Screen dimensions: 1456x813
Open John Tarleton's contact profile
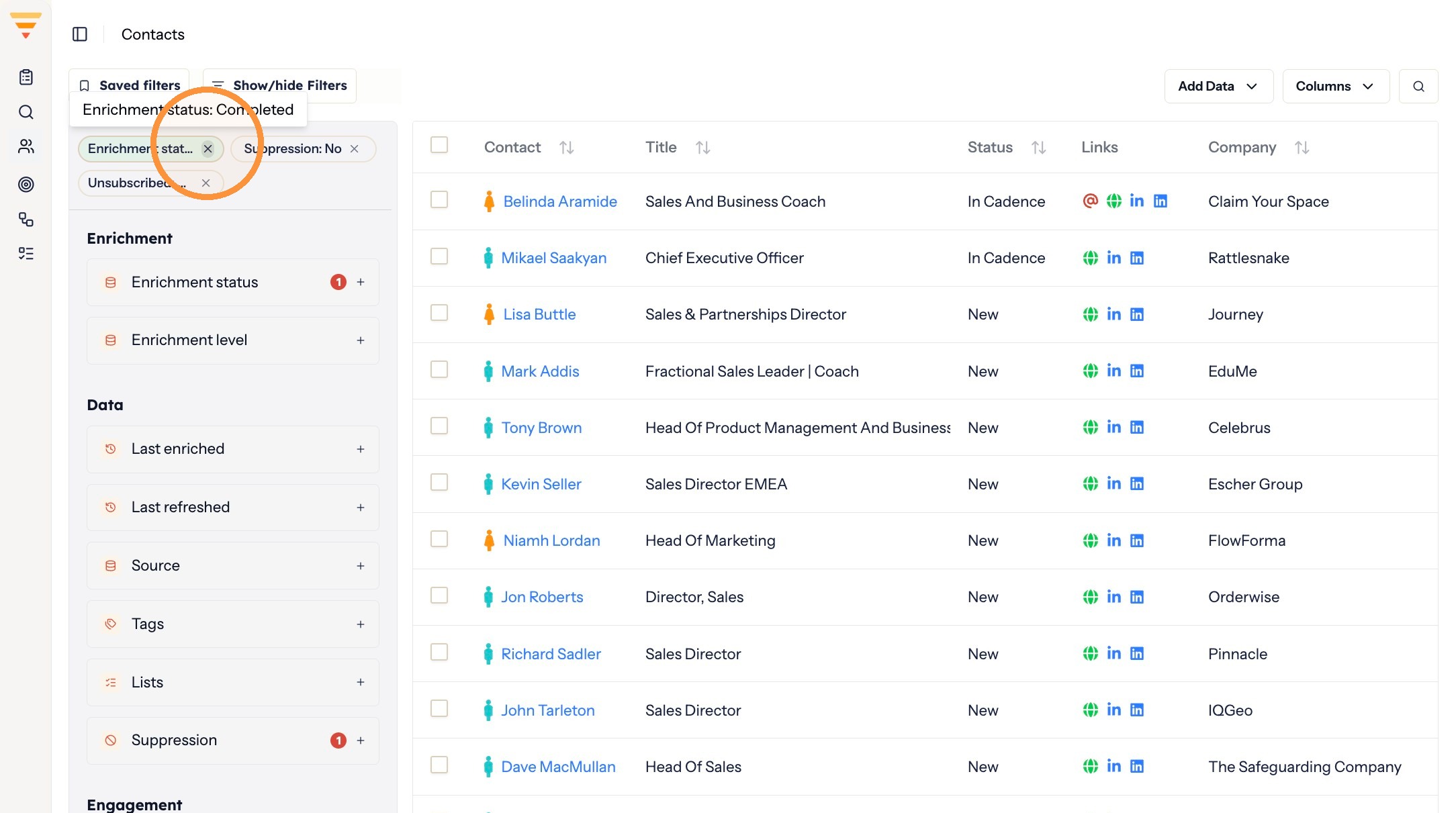(548, 710)
